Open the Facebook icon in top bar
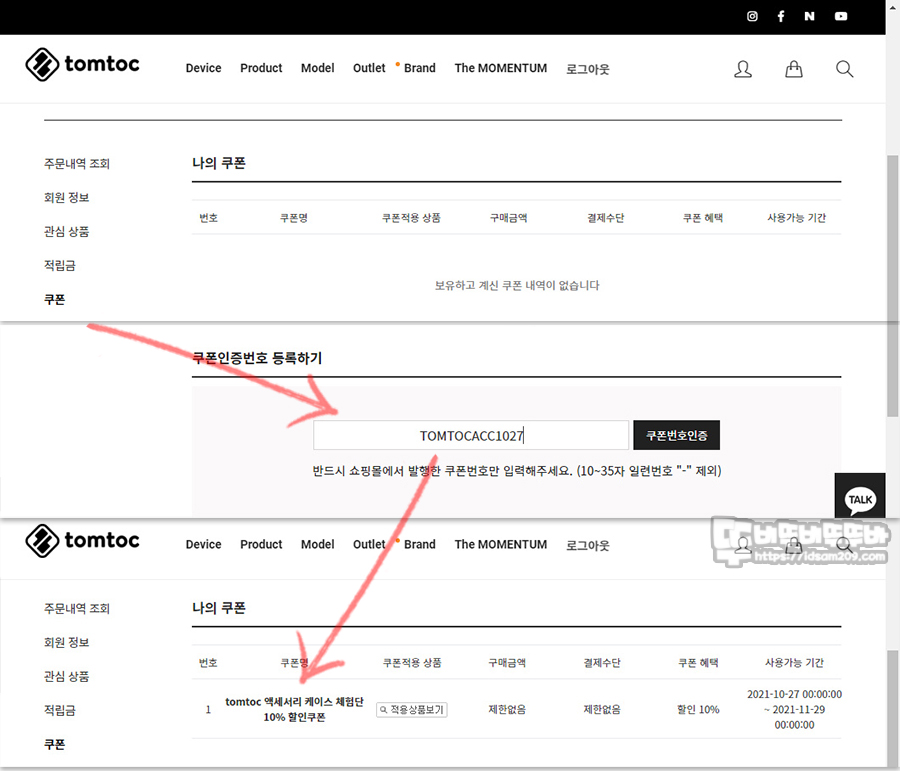Viewport: 900px width, 771px height. coord(781,16)
